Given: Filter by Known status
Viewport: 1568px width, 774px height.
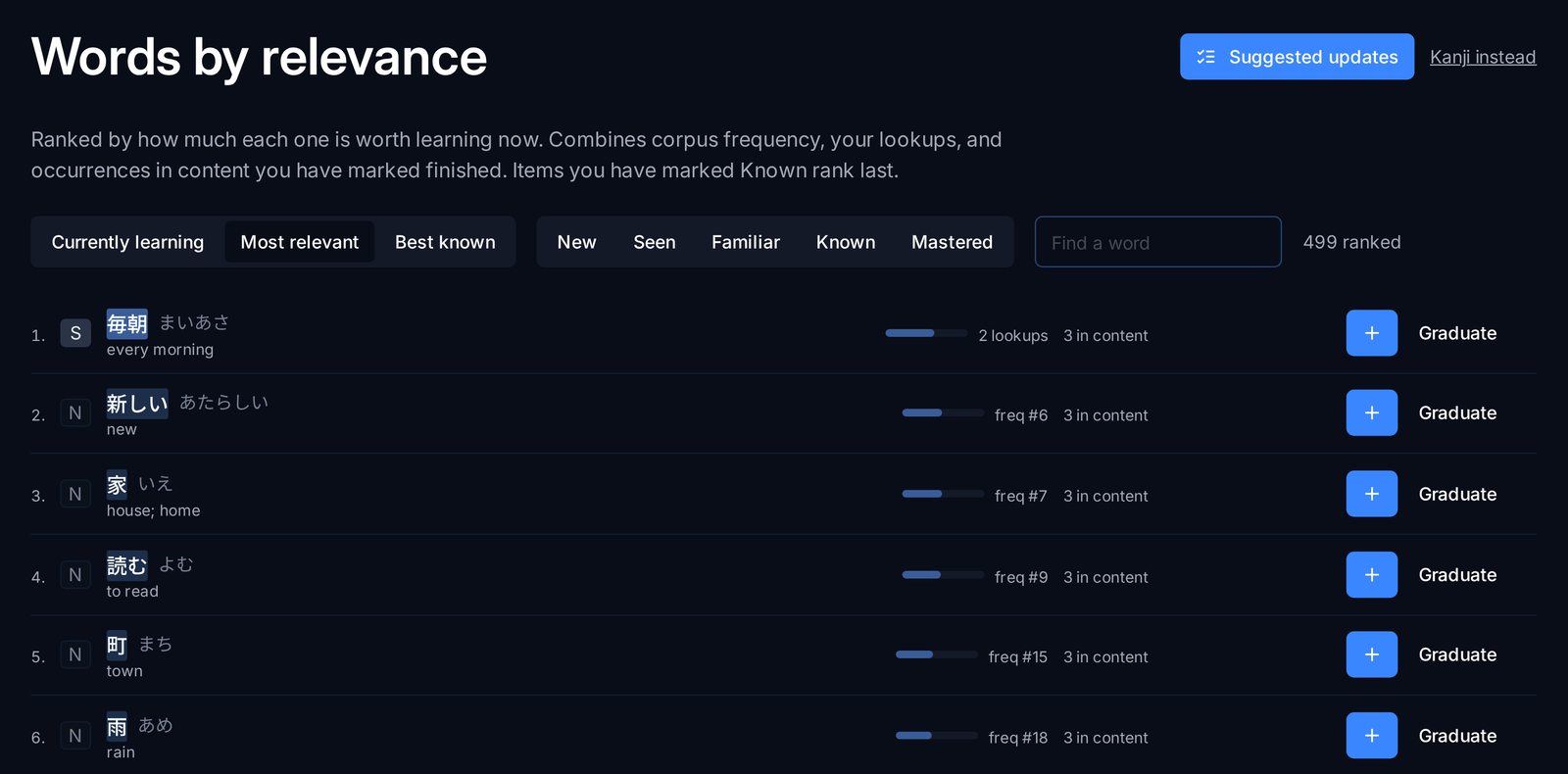Looking at the screenshot, I should pos(846,242).
